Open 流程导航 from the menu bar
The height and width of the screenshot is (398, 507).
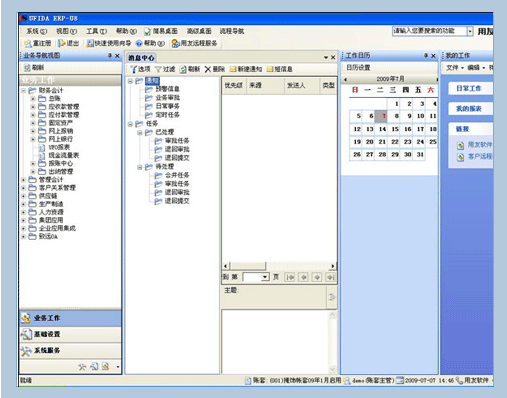pyautogui.click(x=232, y=31)
